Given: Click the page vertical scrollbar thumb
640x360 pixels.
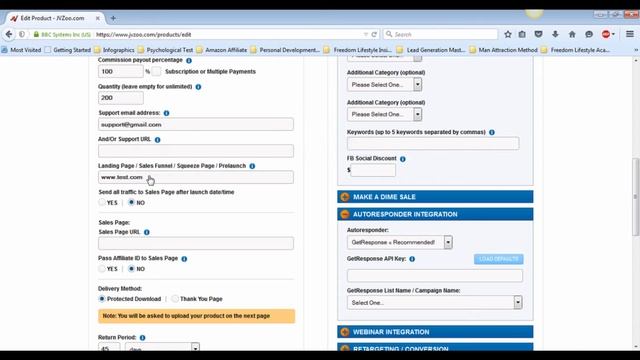Looking at the screenshot, I should pos(636,197).
